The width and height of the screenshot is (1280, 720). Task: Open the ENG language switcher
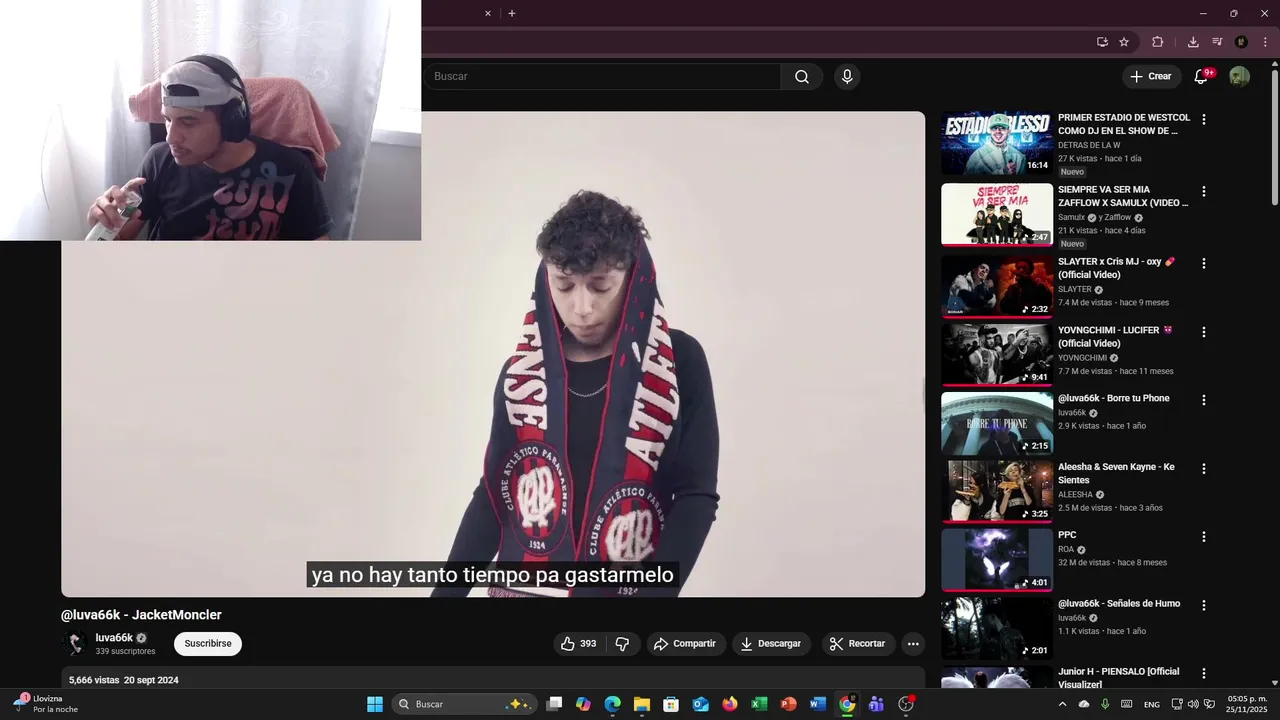click(x=1152, y=704)
